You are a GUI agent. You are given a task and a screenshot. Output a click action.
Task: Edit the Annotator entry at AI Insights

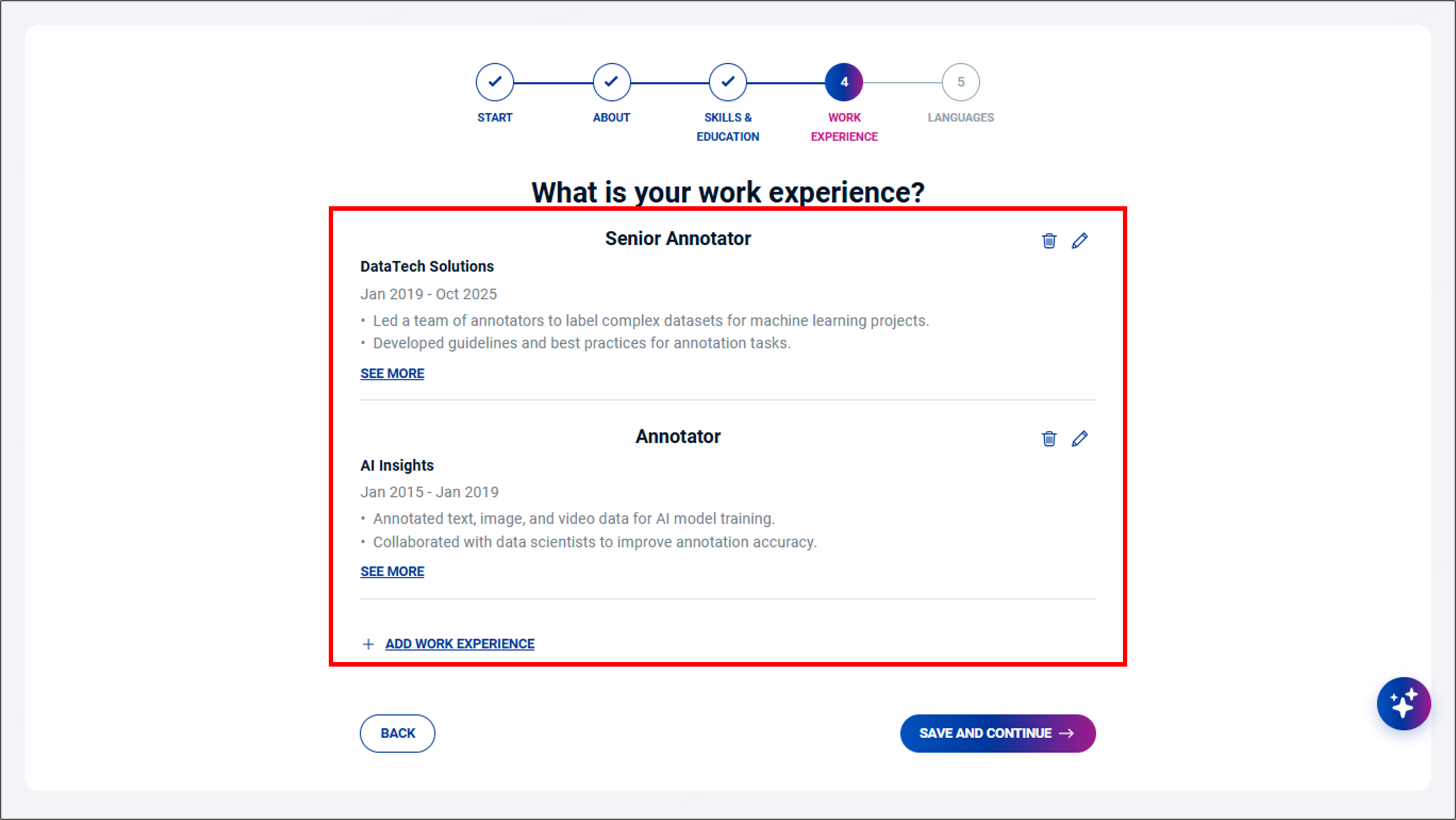click(1079, 439)
